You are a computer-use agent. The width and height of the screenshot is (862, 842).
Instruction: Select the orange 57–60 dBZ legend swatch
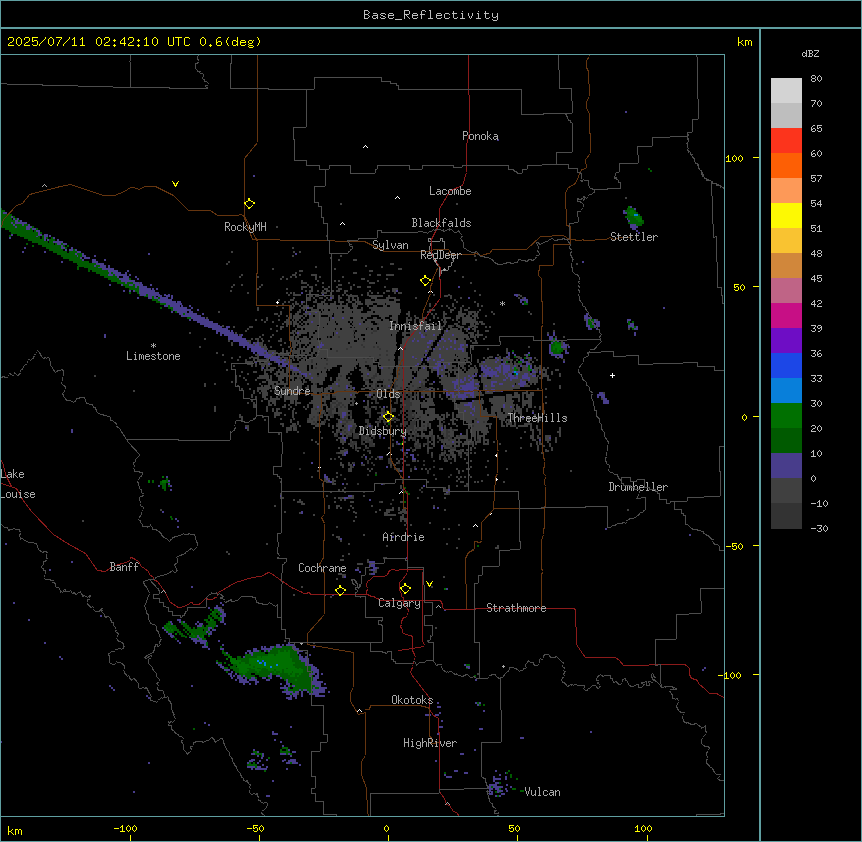tap(786, 165)
